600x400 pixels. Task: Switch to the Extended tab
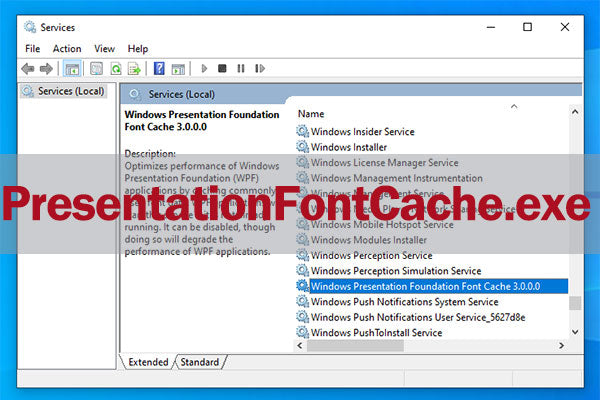[x=148, y=362]
